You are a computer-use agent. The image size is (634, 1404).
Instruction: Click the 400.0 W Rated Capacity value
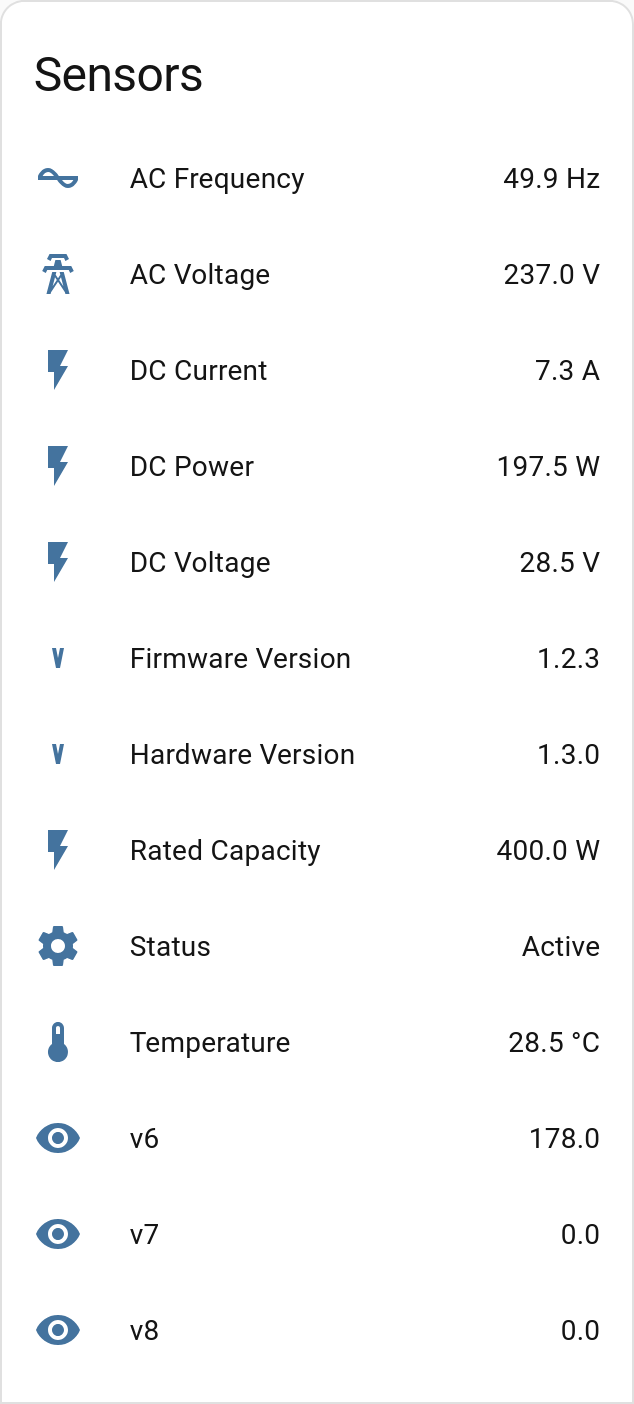pos(548,851)
